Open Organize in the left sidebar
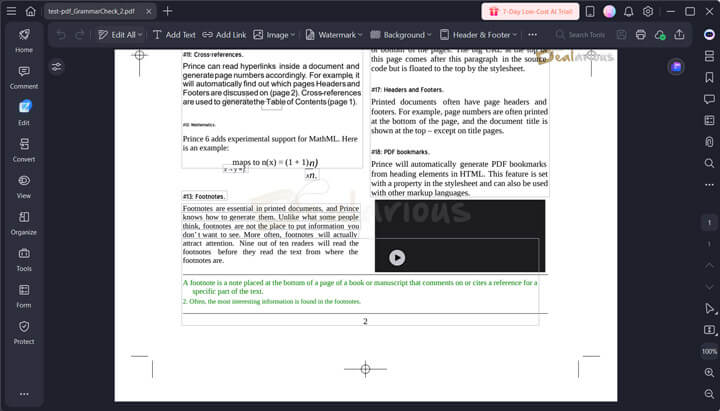Screen dimensions: 720x411 24,223
